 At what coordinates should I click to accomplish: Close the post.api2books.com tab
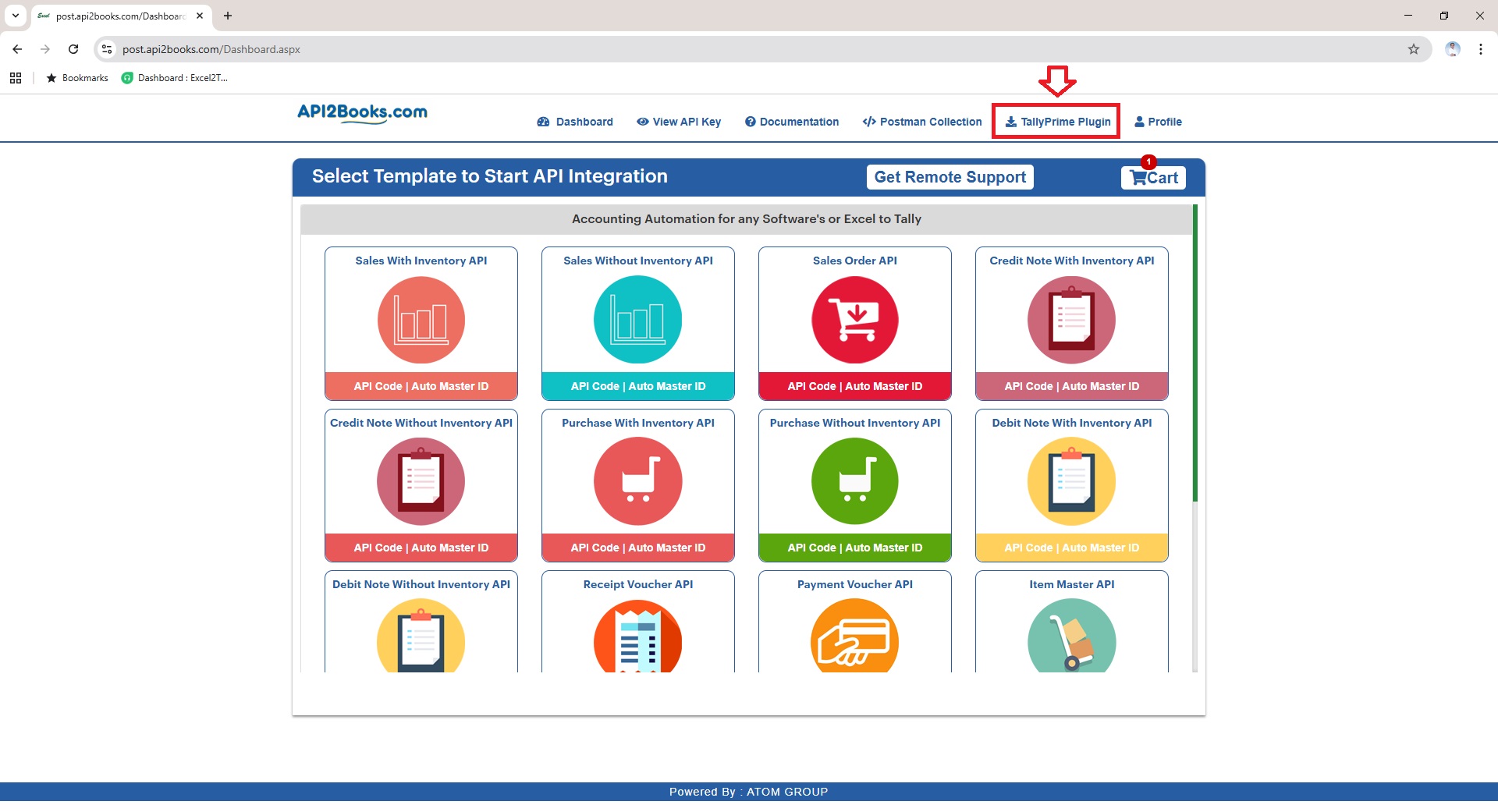200,16
